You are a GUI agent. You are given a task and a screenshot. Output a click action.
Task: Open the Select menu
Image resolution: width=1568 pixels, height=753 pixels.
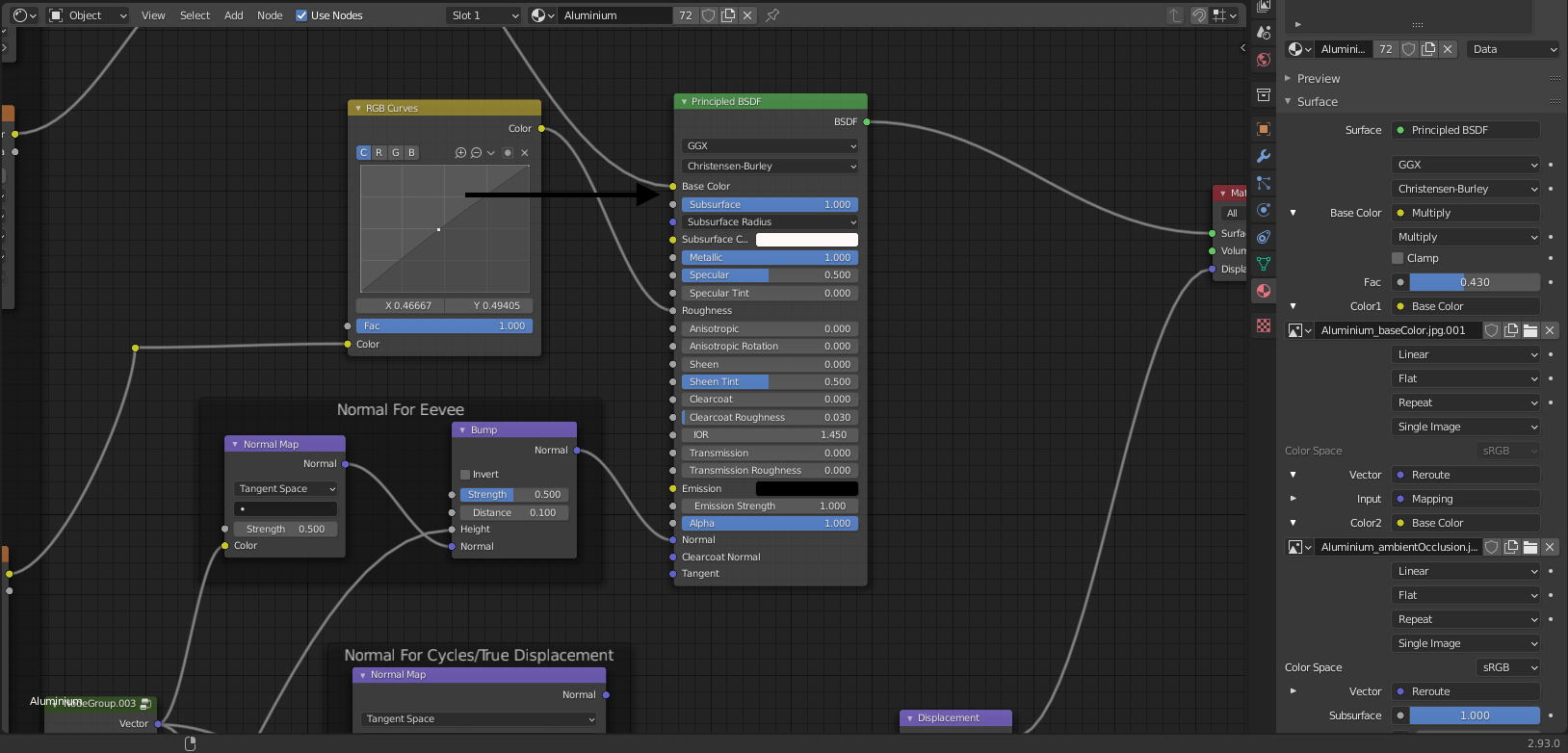[195, 15]
